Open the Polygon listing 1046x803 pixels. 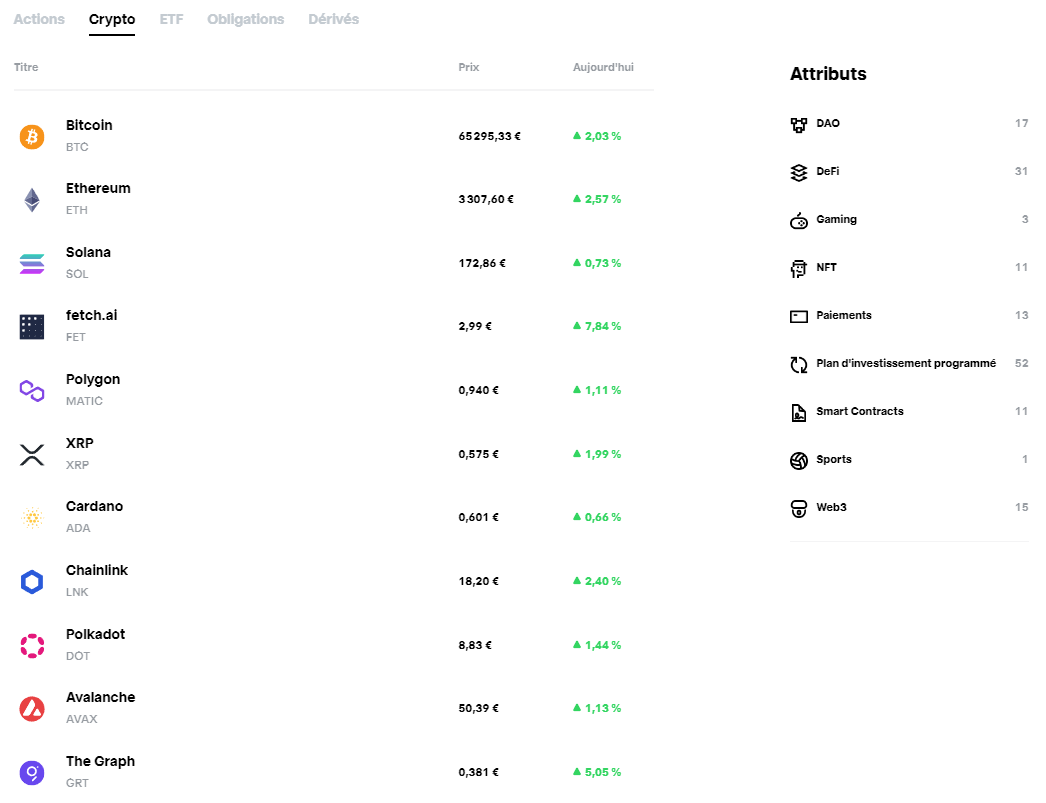pos(334,390)
